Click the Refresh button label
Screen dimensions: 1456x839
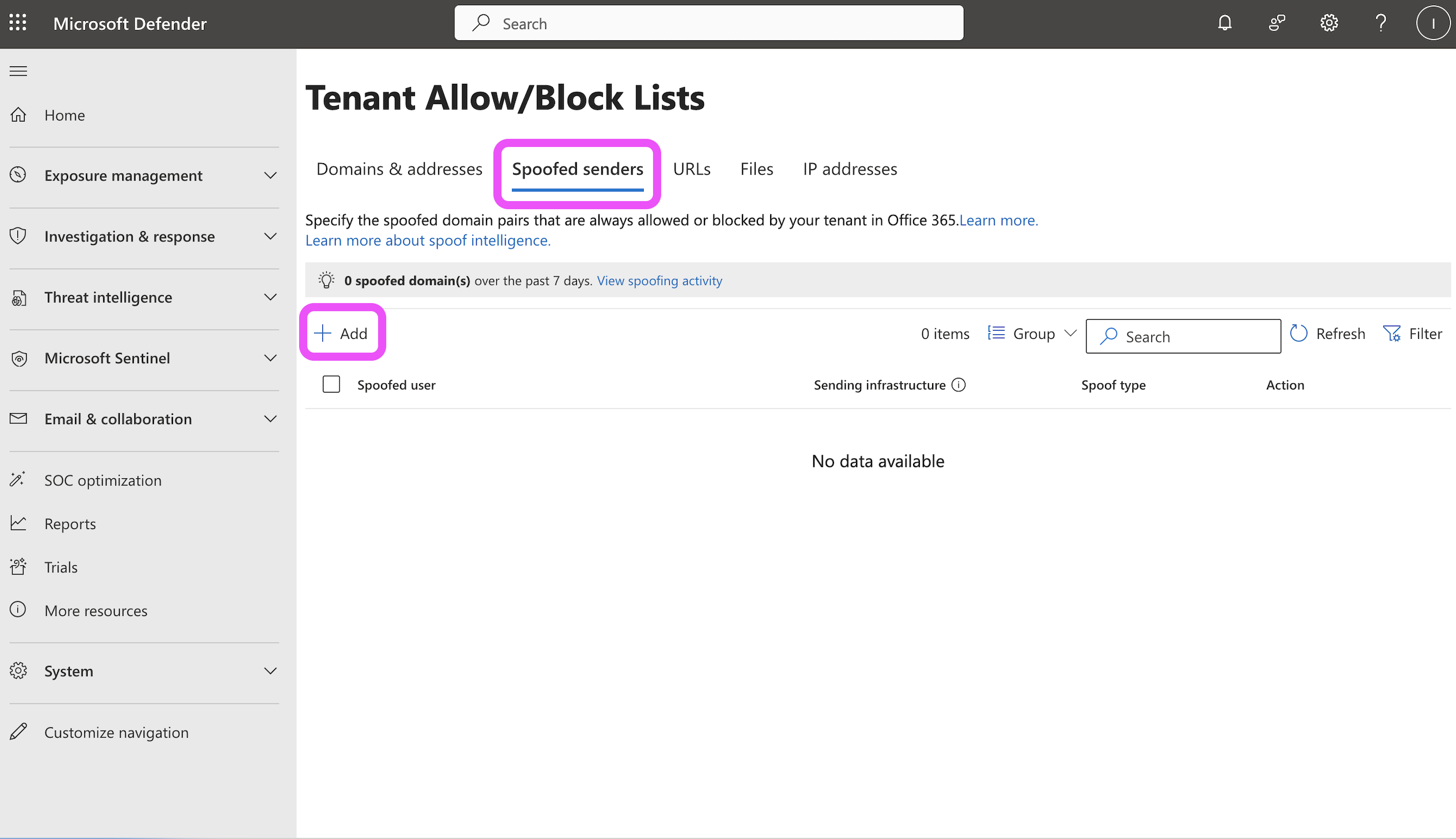(x=1341, y=334)
